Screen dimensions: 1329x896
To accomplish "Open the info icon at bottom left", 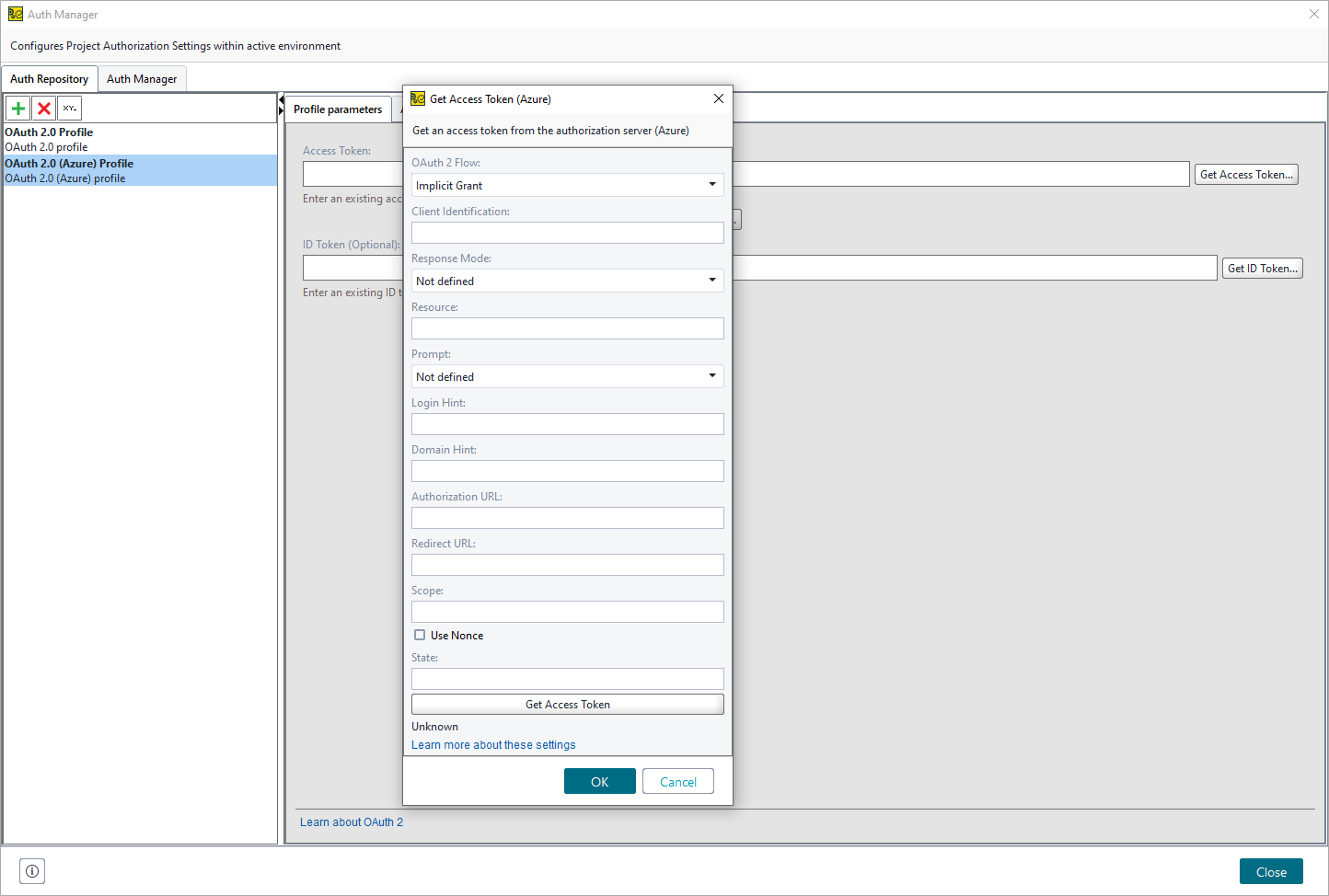I will (x=31, y=870).
